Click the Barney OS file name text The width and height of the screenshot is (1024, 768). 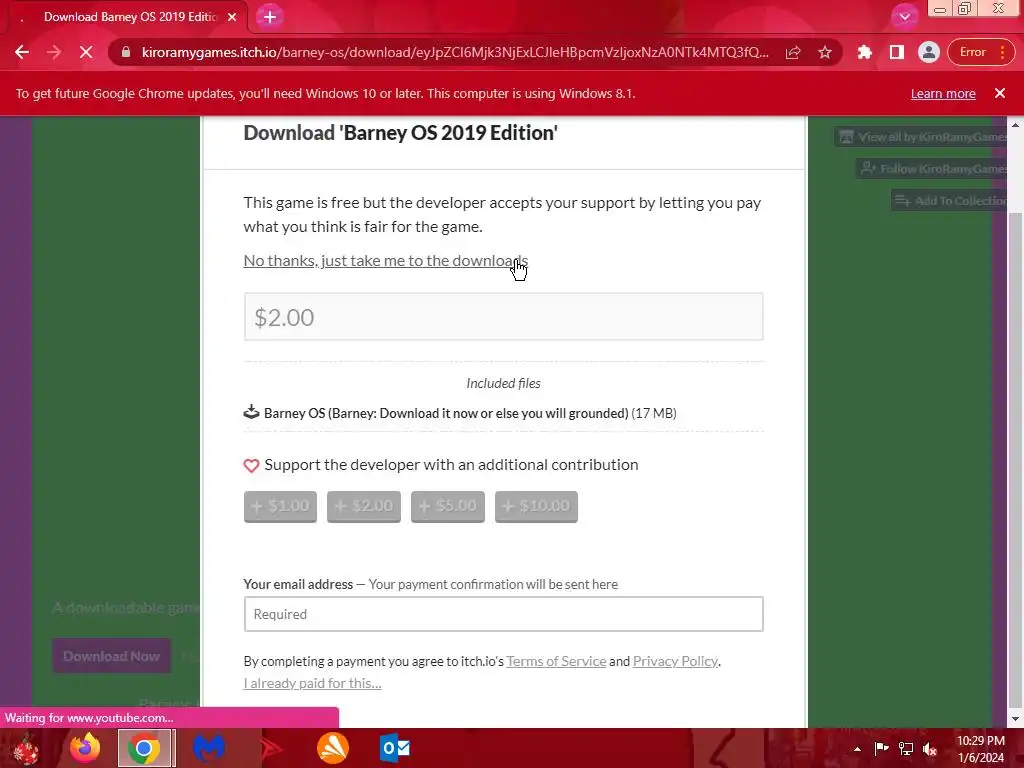coord(446,413)
